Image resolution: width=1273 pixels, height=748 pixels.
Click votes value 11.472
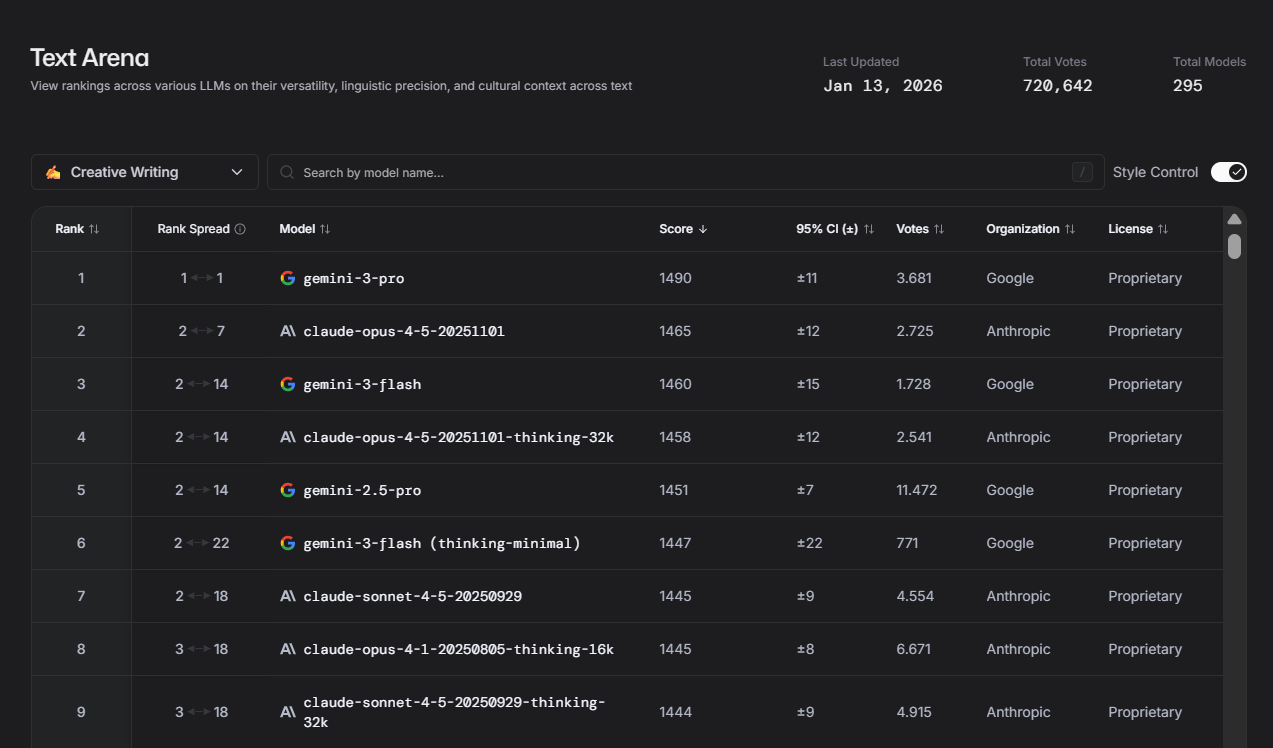(x=917, y=490)
